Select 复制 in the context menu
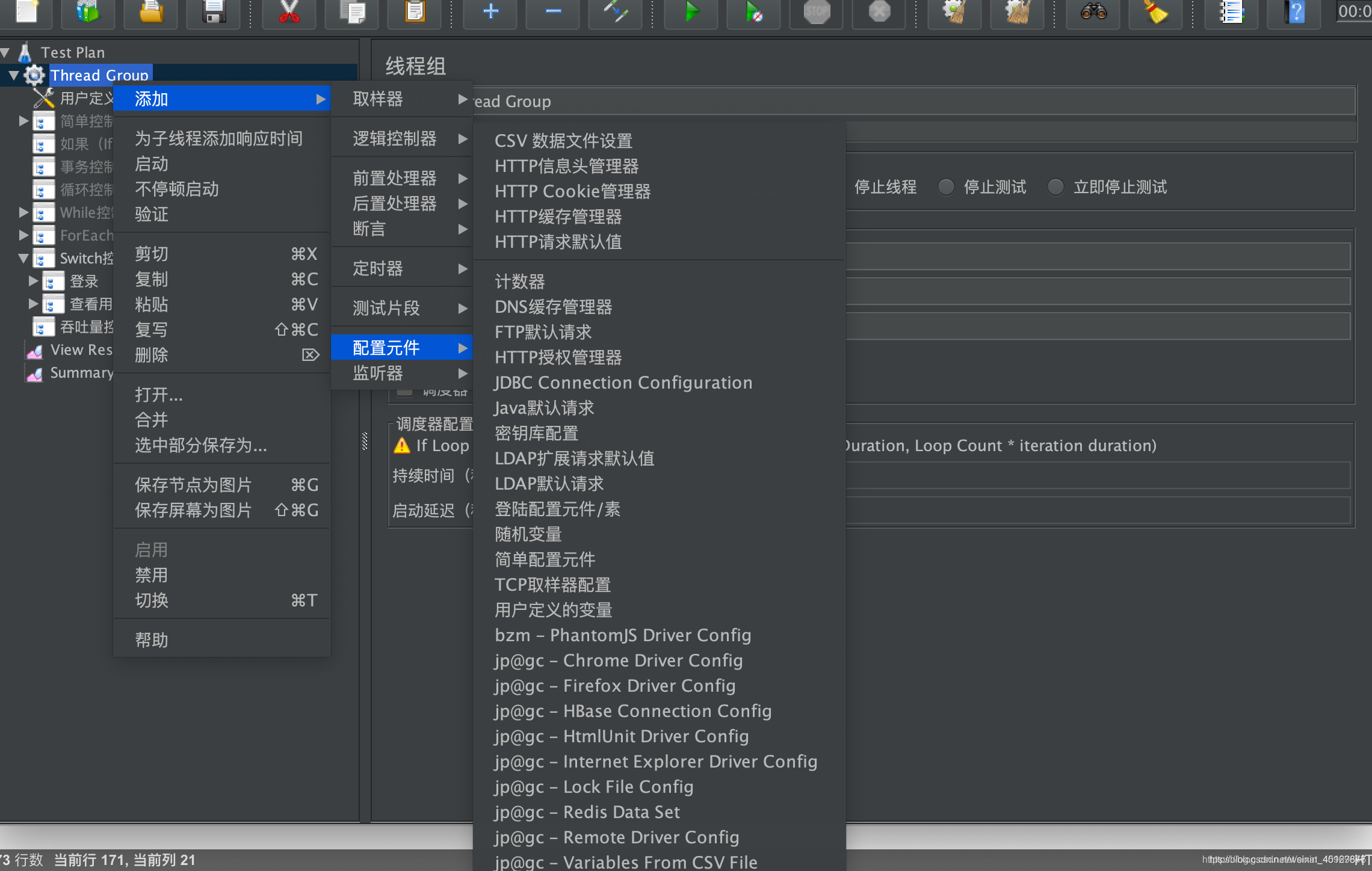This screenshot has height=871, width=1372. point(221,280)
